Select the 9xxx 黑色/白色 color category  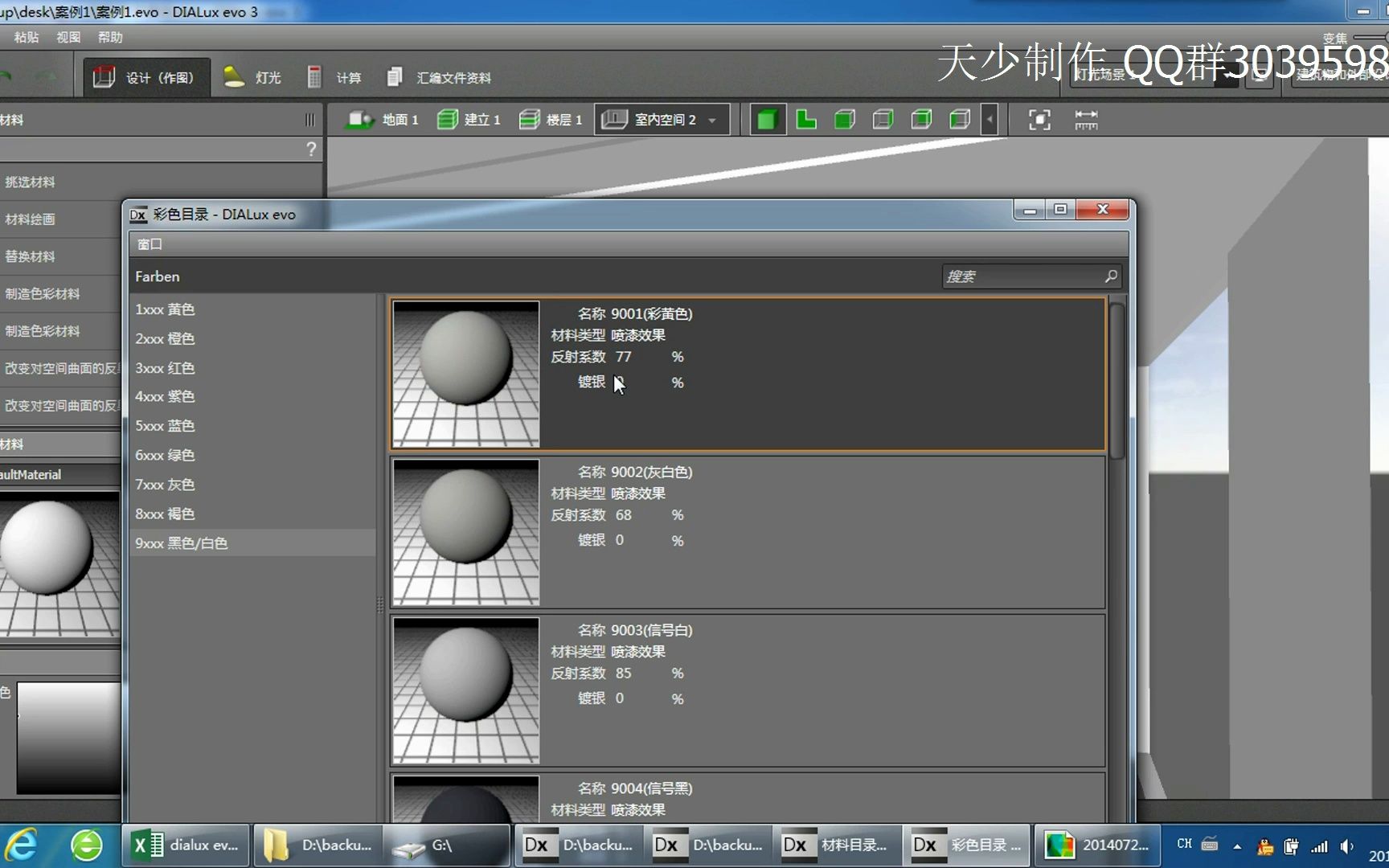pyautogui.click(x=252, y=543)
